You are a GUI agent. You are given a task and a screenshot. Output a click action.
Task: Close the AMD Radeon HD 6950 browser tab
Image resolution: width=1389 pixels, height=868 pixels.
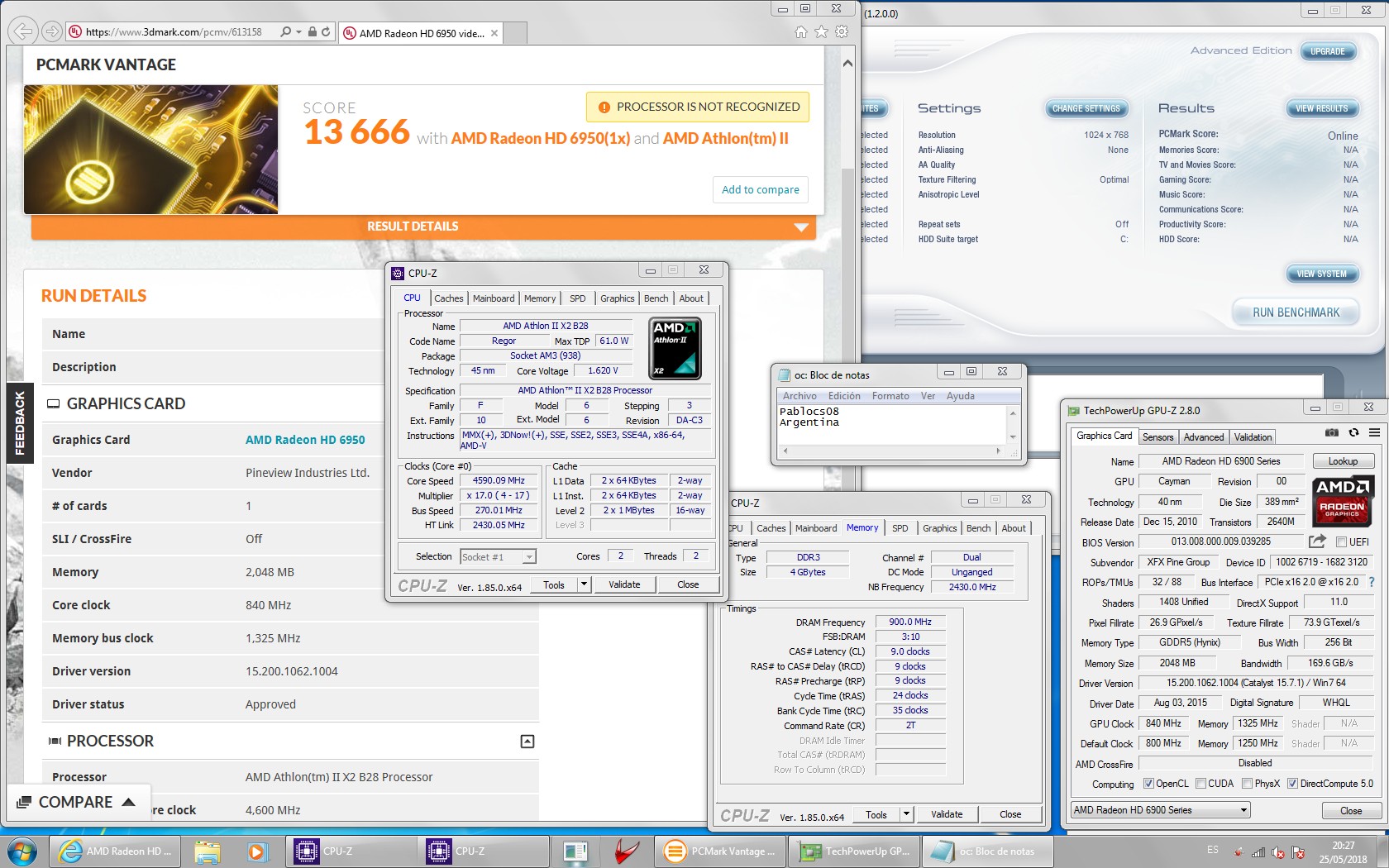pyautogui.click(x=494, y=33)
